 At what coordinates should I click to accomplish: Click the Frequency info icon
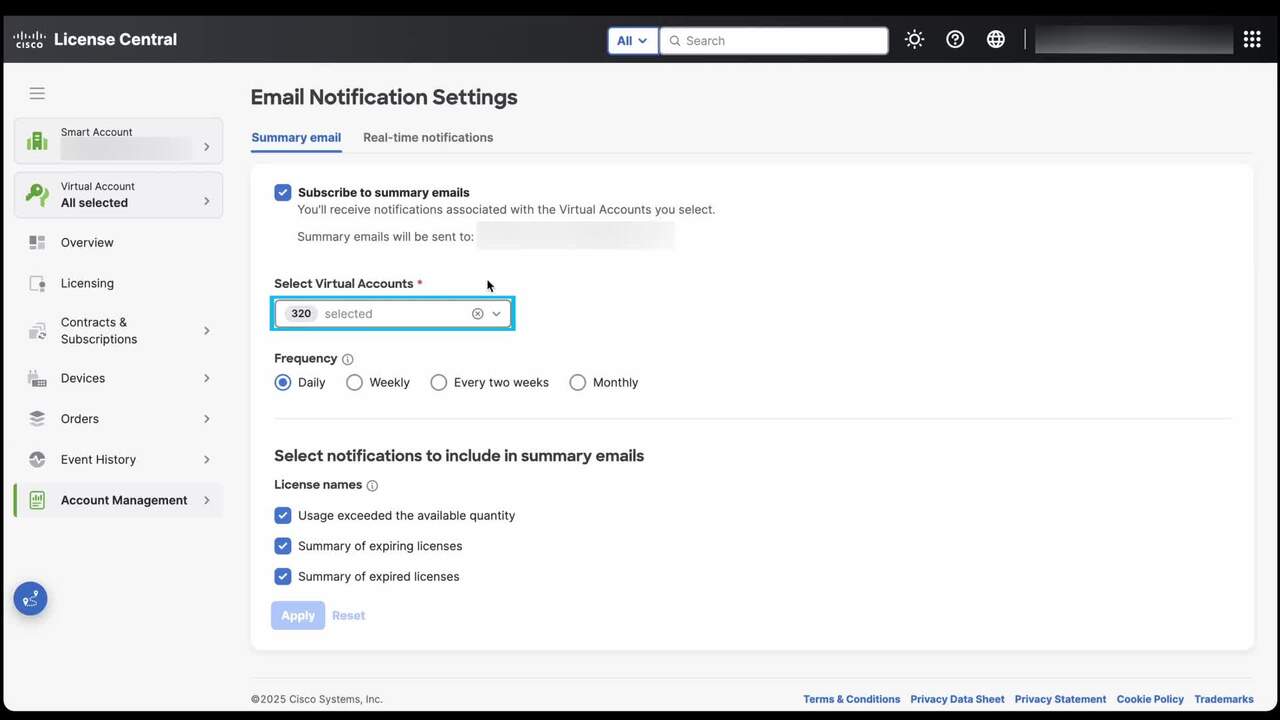click(348, 359)
